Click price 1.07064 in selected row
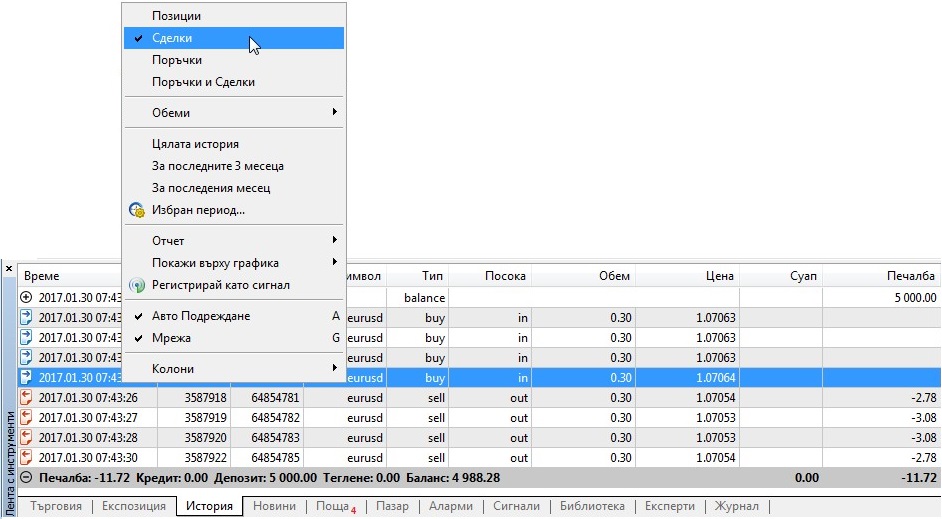Image resolution: width=942 pixels, height=519 pixels. [x=716, y=378]
